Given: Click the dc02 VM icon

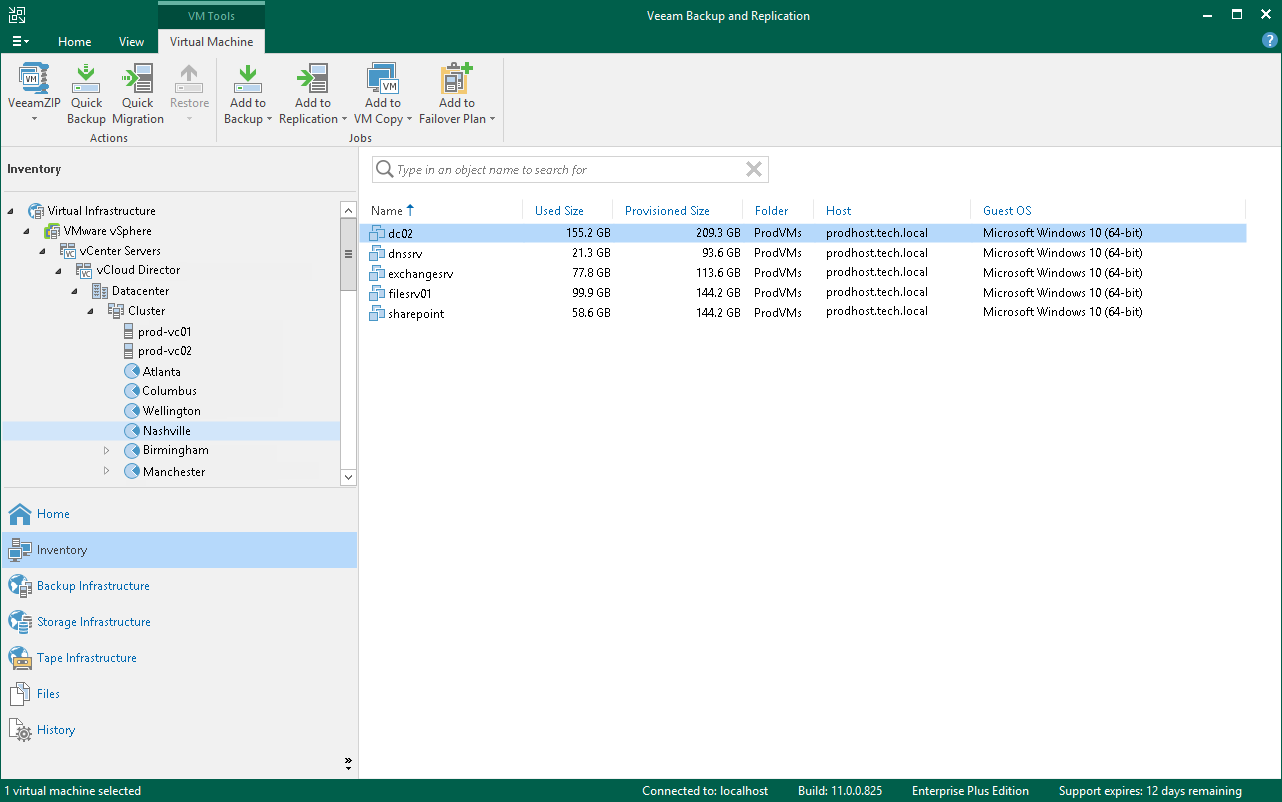Looking at the screenshot, I should click(x=377, y=233).
